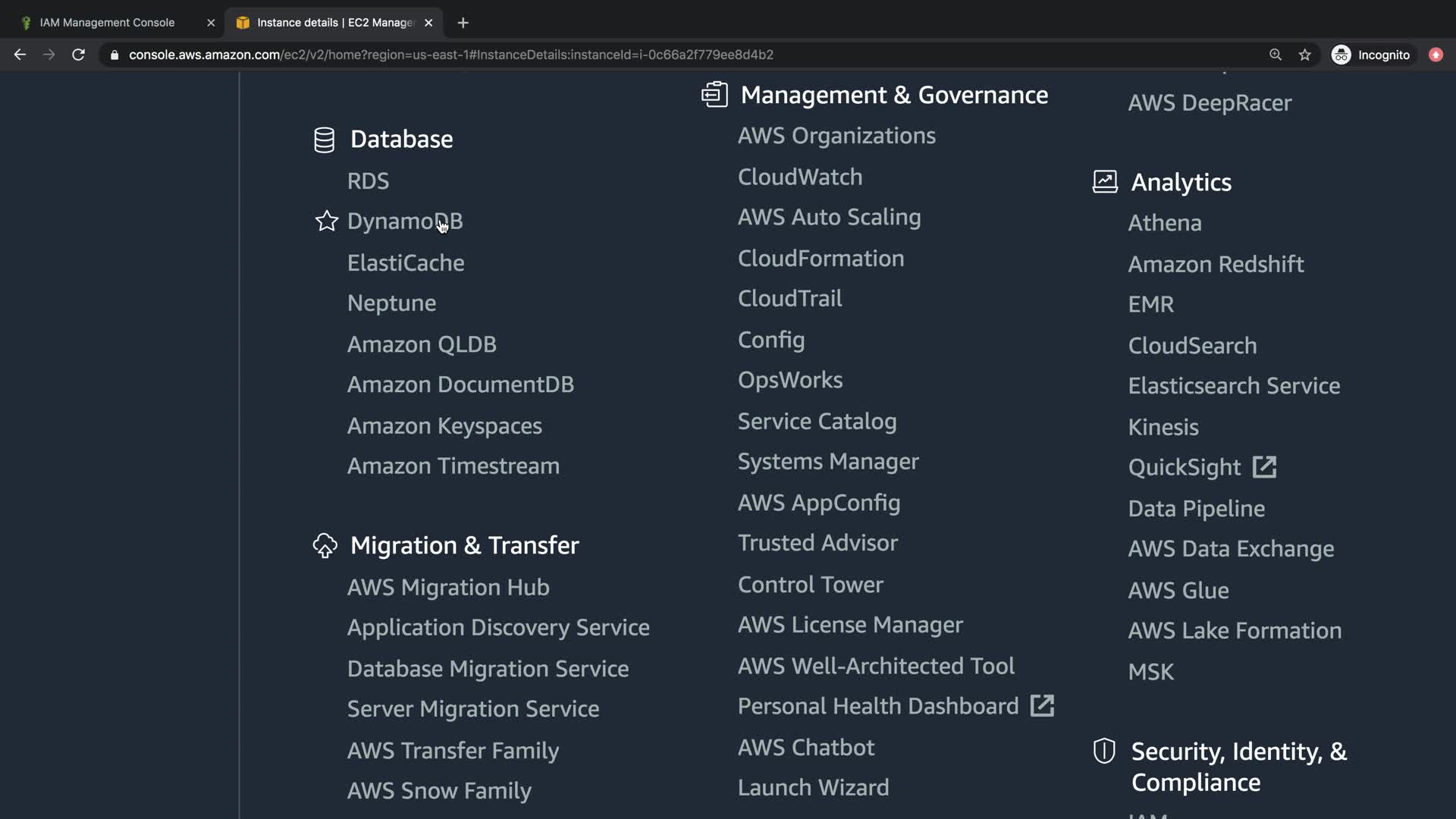Image resolution: width=1456 pixels, height=819 pixels.
Task: Click the Management & Governance icon
Action: (714, 95)
